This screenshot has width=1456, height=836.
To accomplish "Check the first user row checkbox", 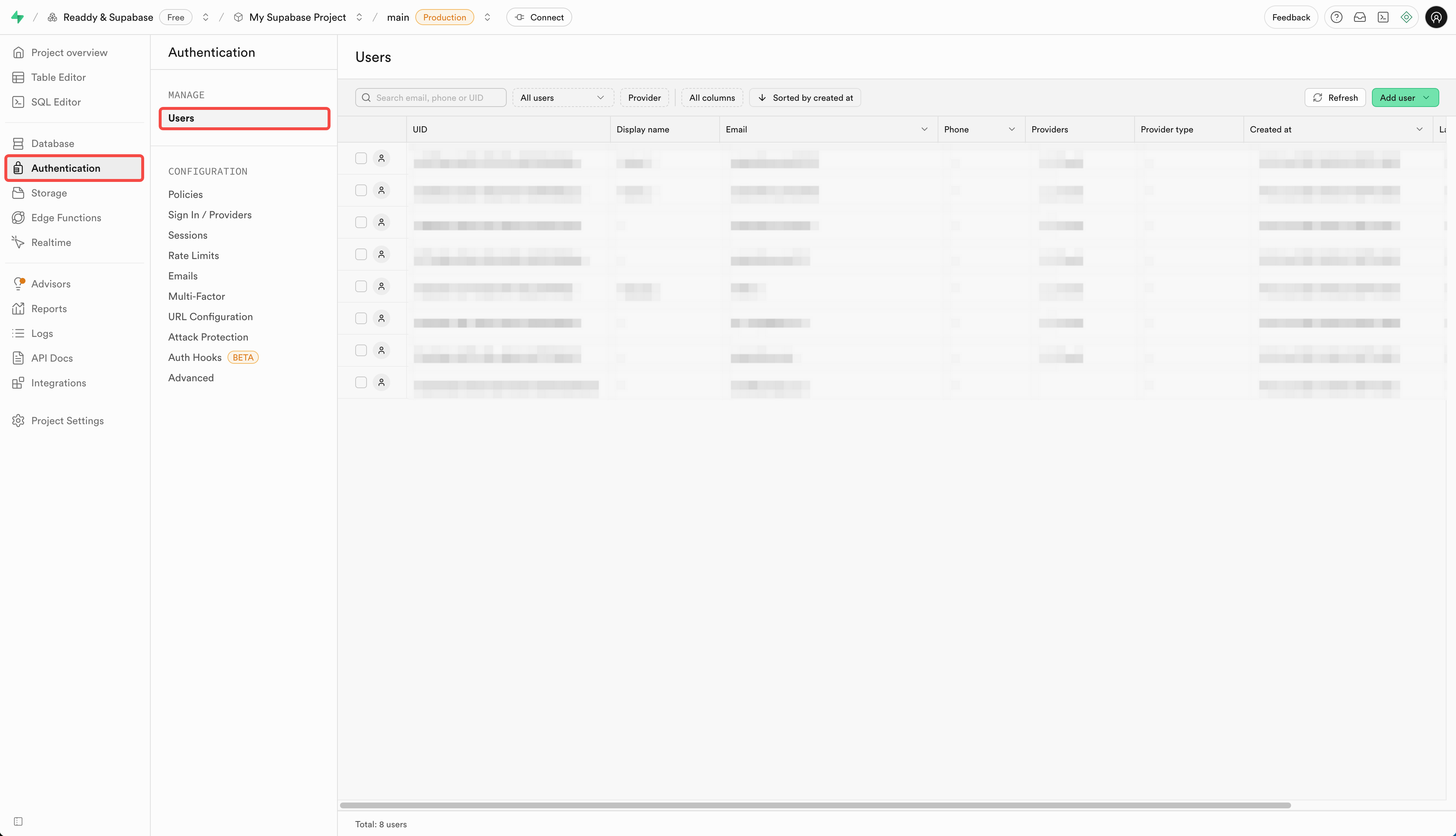I will coord(361,158).
